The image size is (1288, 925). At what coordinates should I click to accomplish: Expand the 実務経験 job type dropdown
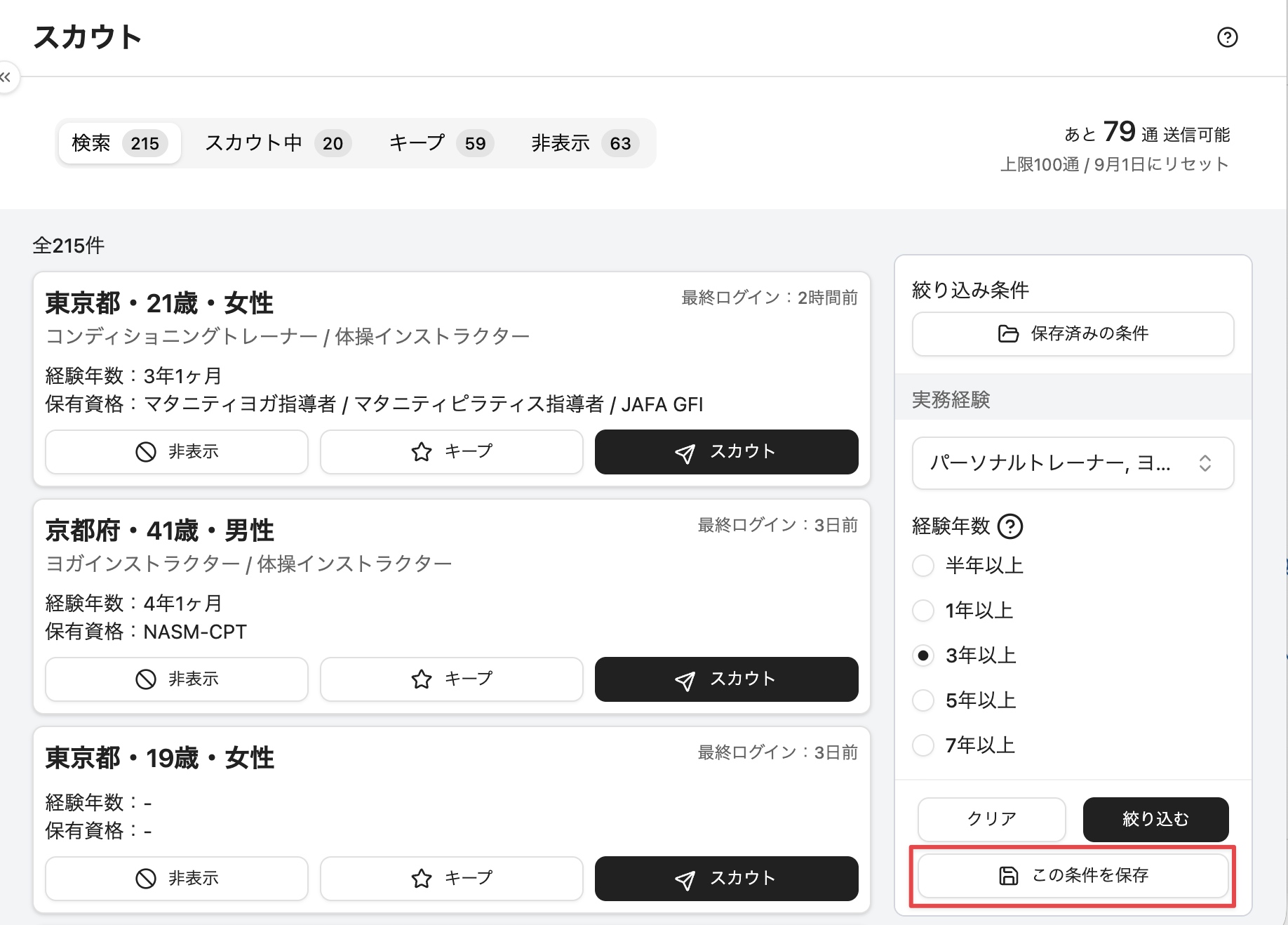click(x=1073, y=463)
